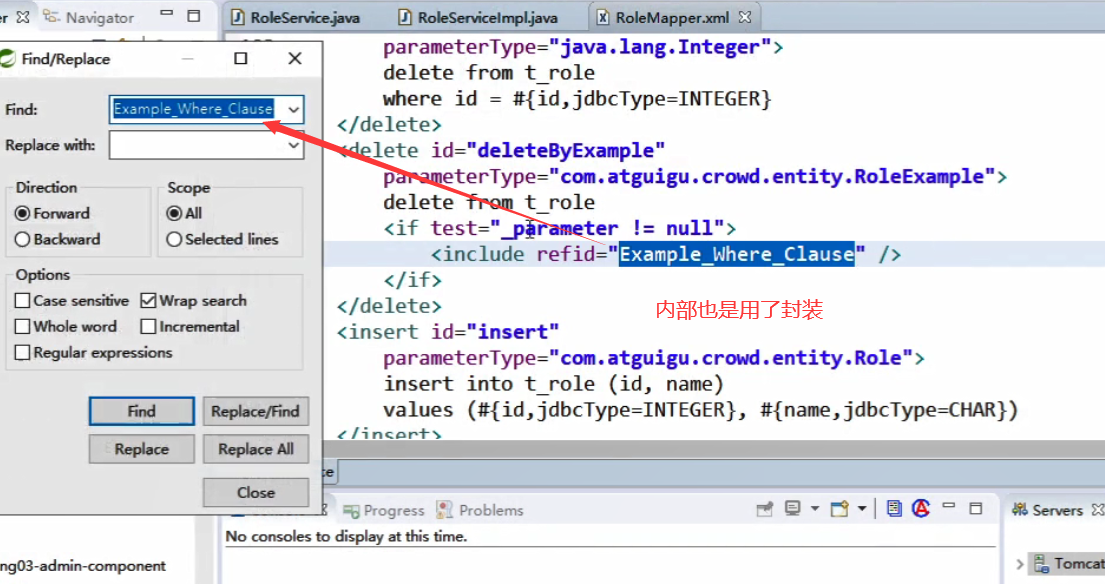Click the RoleServiceImpl.java file icon
Image resolution: width=1105 pixels, height=584 pixels.
pyautogui.click(x=405, y=18)
